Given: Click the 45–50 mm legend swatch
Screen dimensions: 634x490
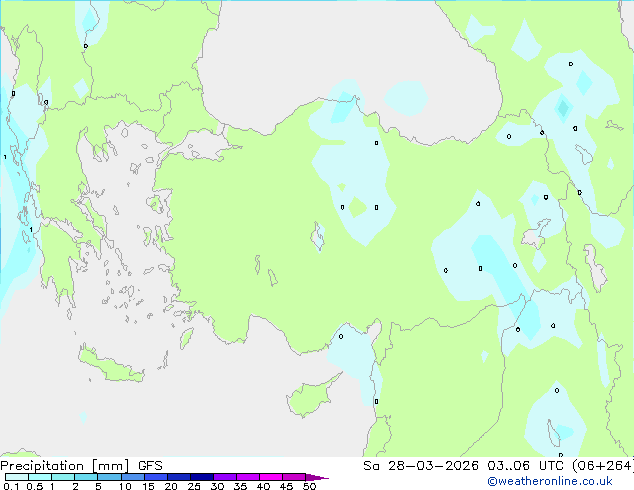Looking at the screenshot, I should [x=294, y=477].
